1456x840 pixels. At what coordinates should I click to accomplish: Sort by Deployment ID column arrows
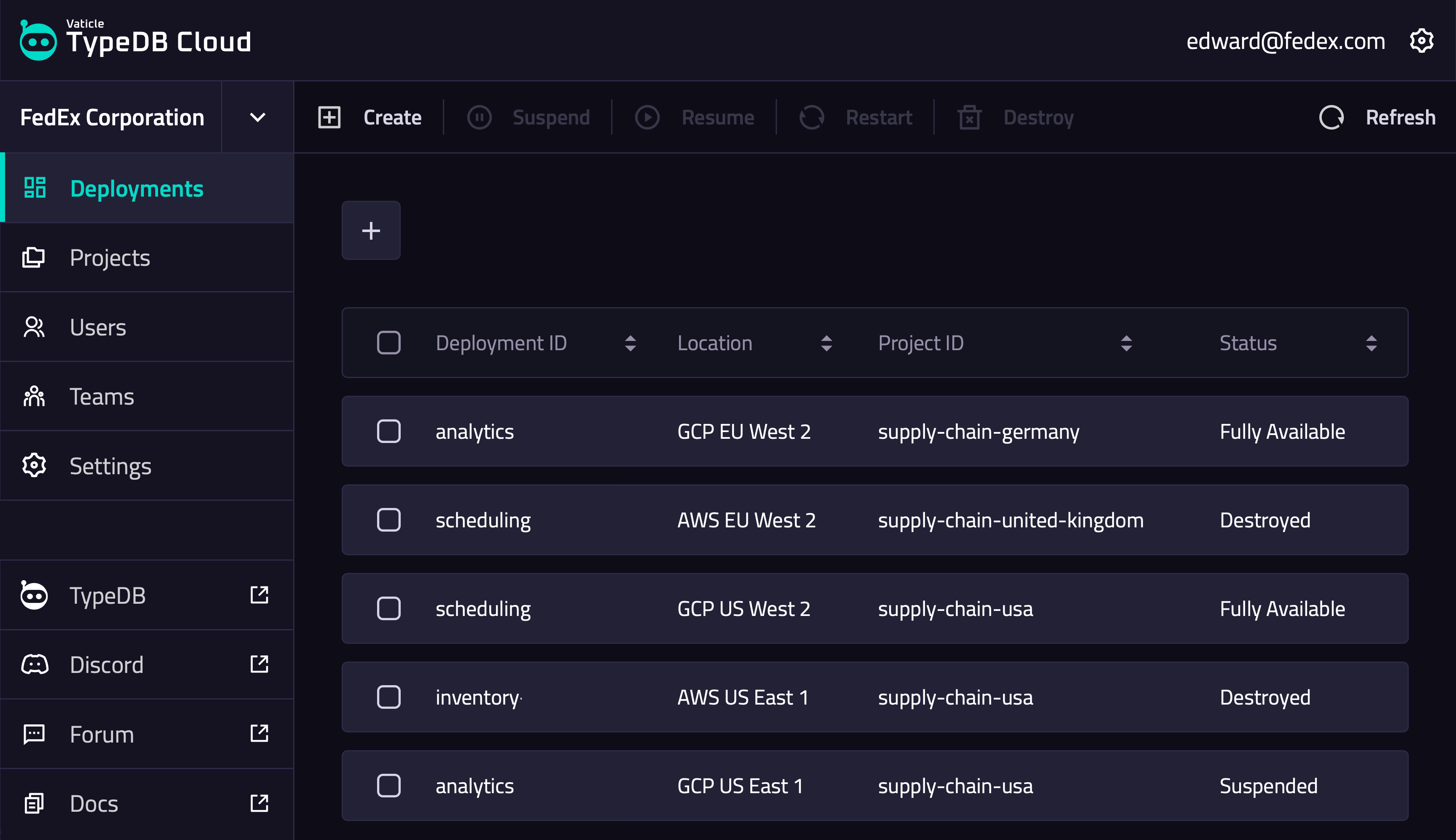coord(630,343)
